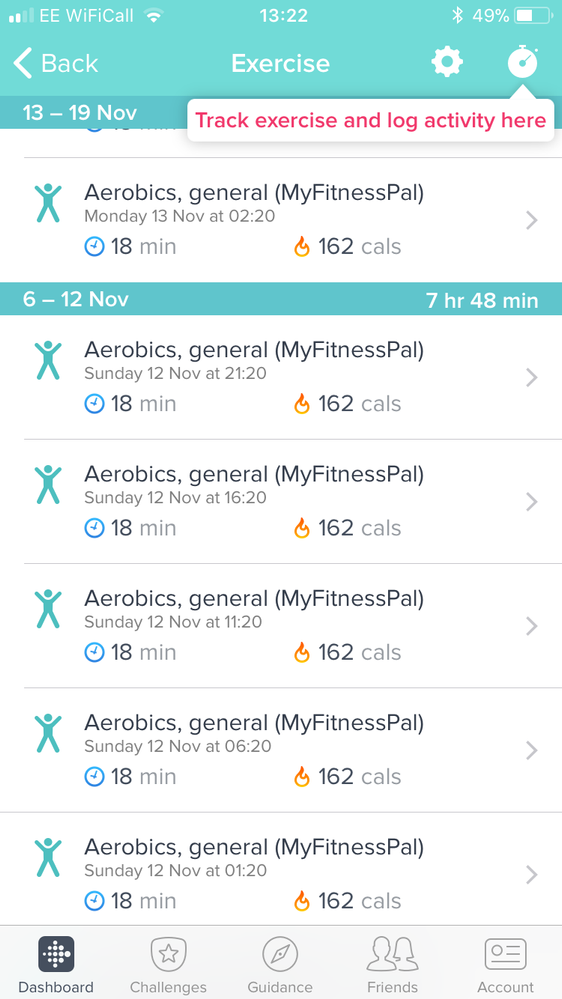The image size is (562, 999).
Task: Tap the 7 hr 48 min weekly total
Action: 482,300
